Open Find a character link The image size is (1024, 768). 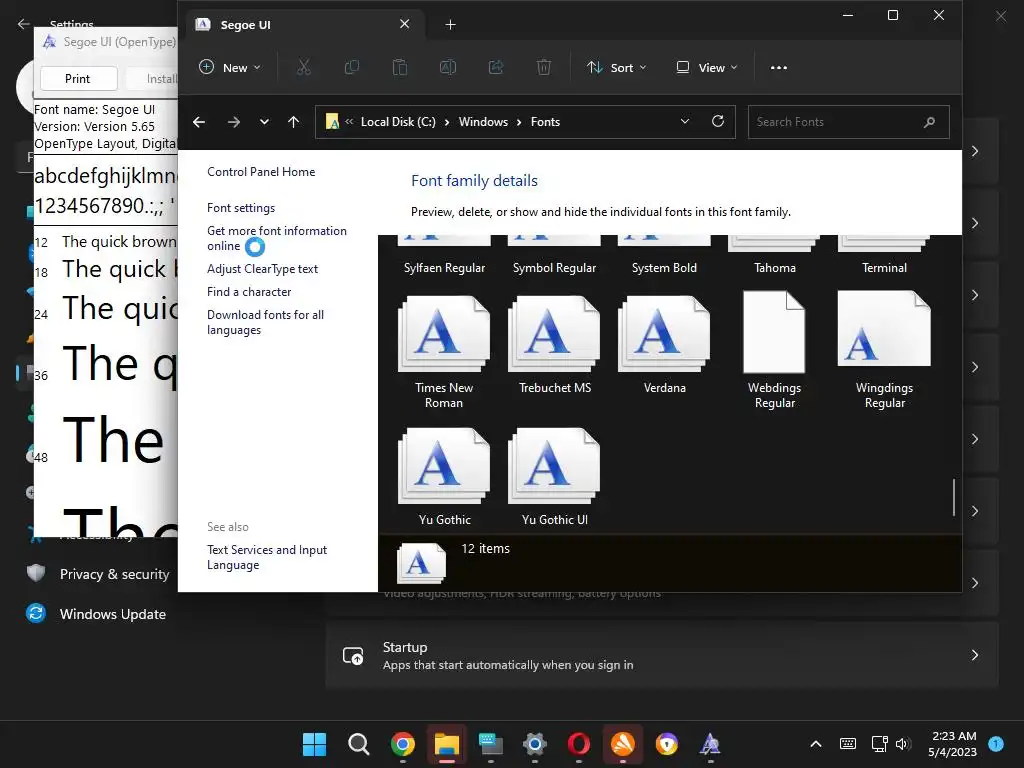(x=249, y=292)
